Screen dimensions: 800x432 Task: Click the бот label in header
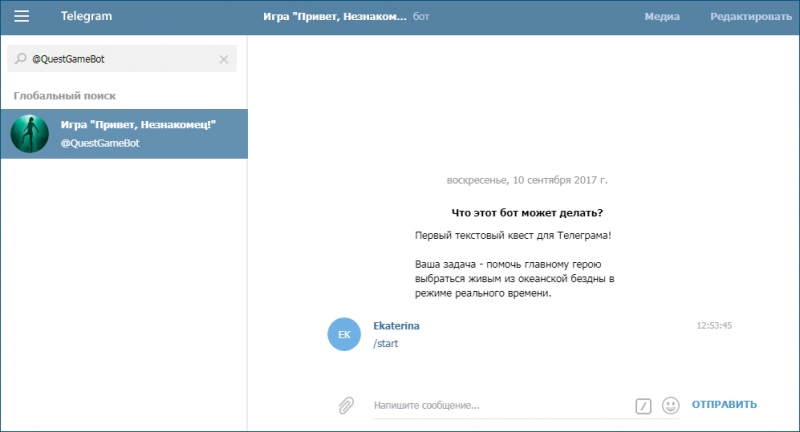(421, 16)
